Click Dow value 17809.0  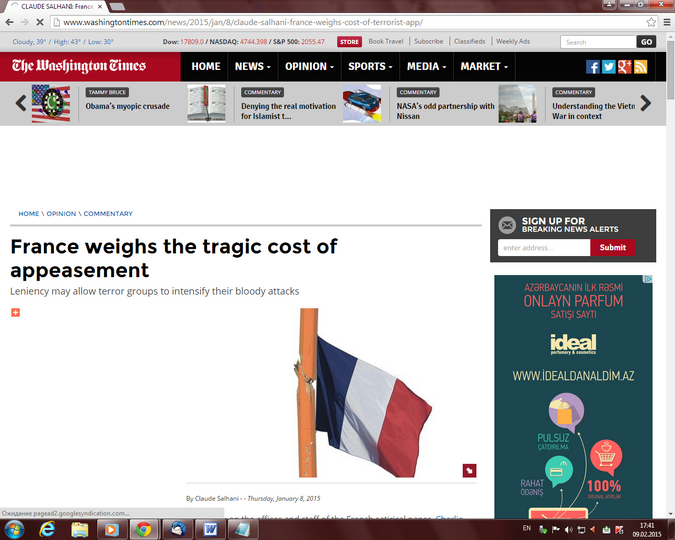192,42
